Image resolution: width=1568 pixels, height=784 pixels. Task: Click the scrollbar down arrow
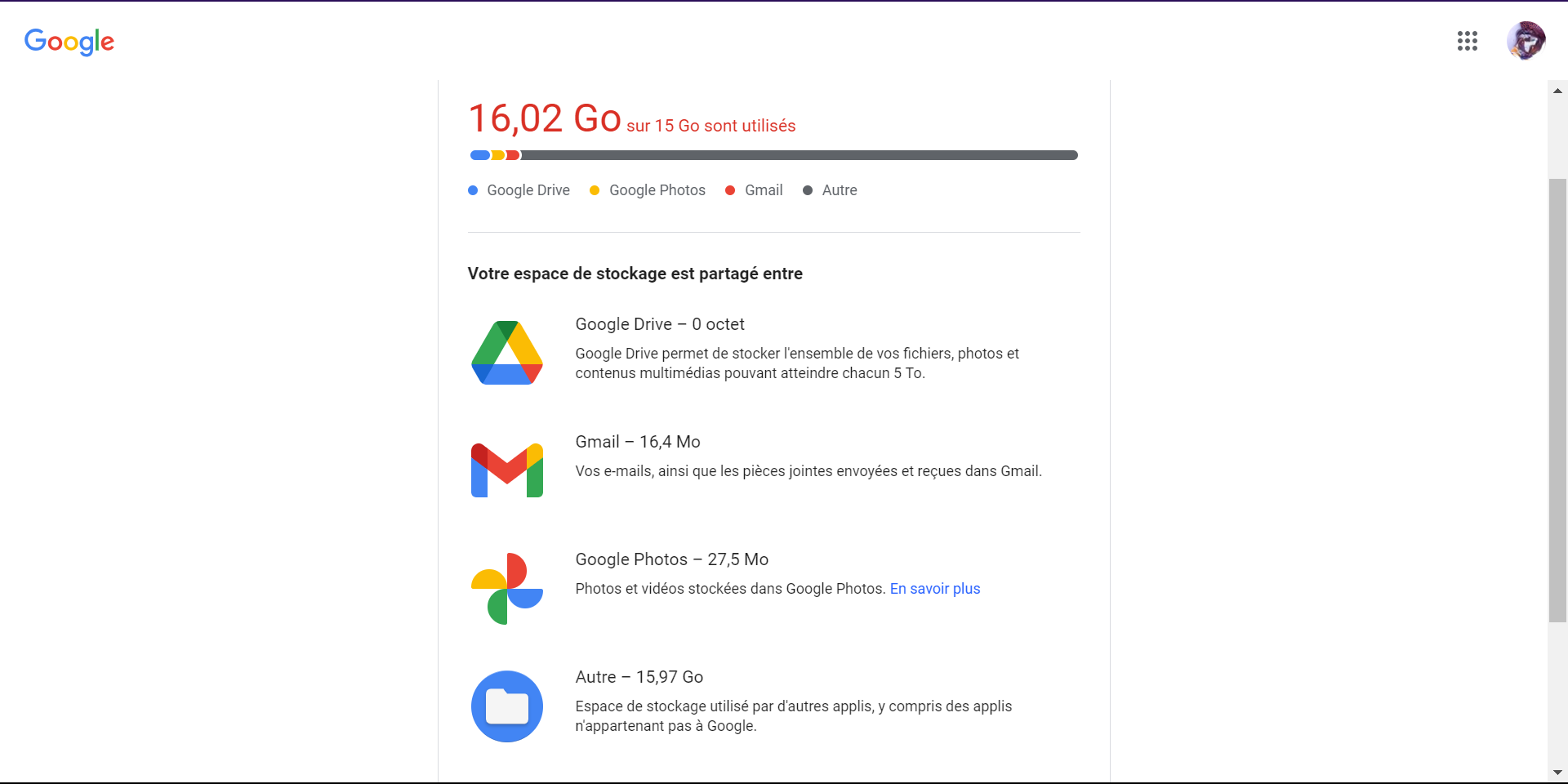click(x=1557, y=773)
